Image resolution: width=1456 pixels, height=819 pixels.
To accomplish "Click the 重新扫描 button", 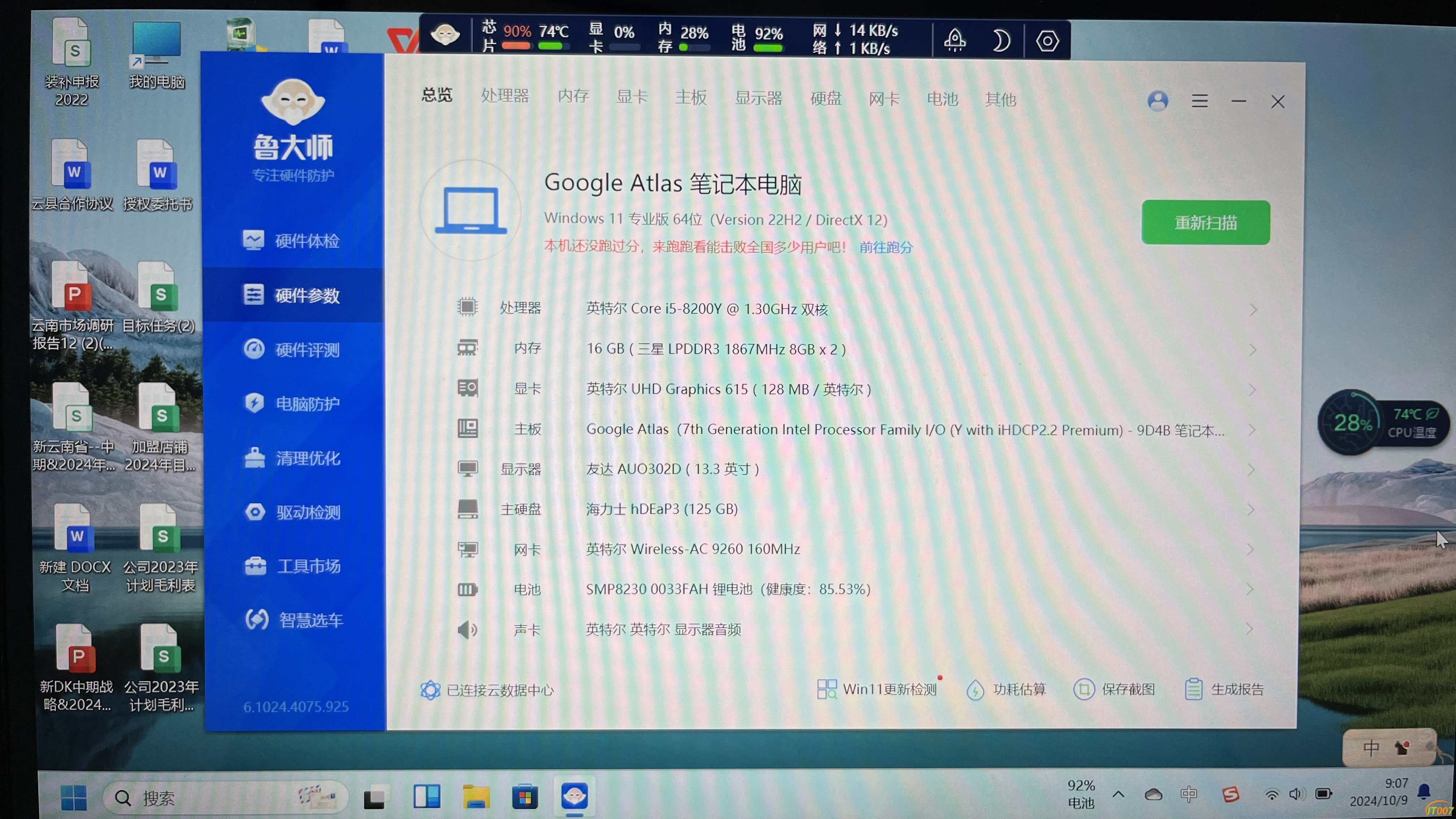I will [x=1206, y=223].
